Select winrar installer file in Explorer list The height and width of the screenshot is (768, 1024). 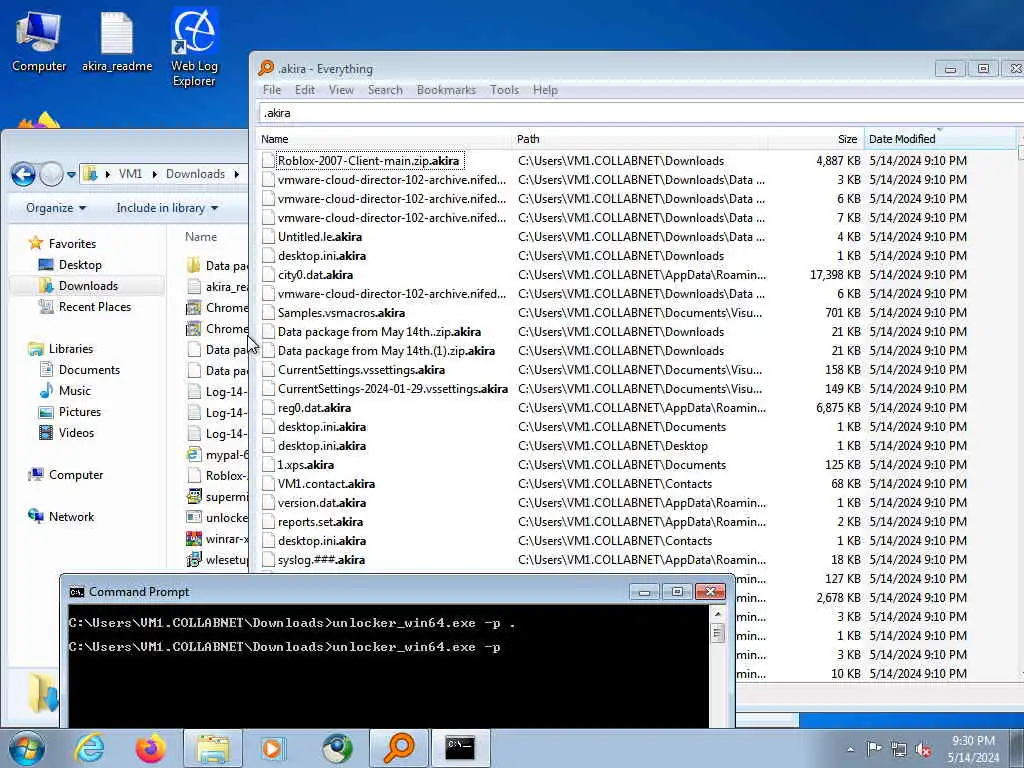217,539
